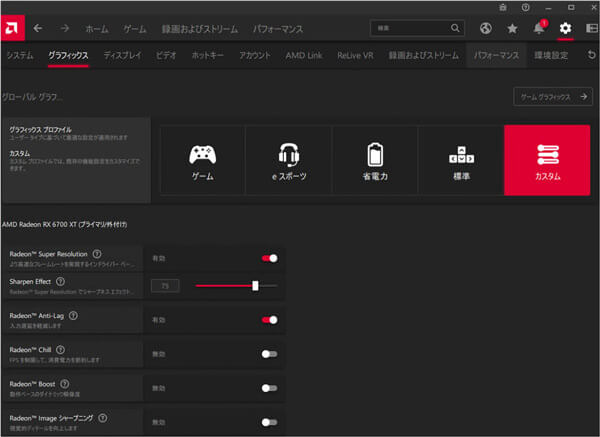The width and height of the screenshot is (600, 437).
Task: Switch to the グラフィックス tab
Action: click(x=68, y=55)
